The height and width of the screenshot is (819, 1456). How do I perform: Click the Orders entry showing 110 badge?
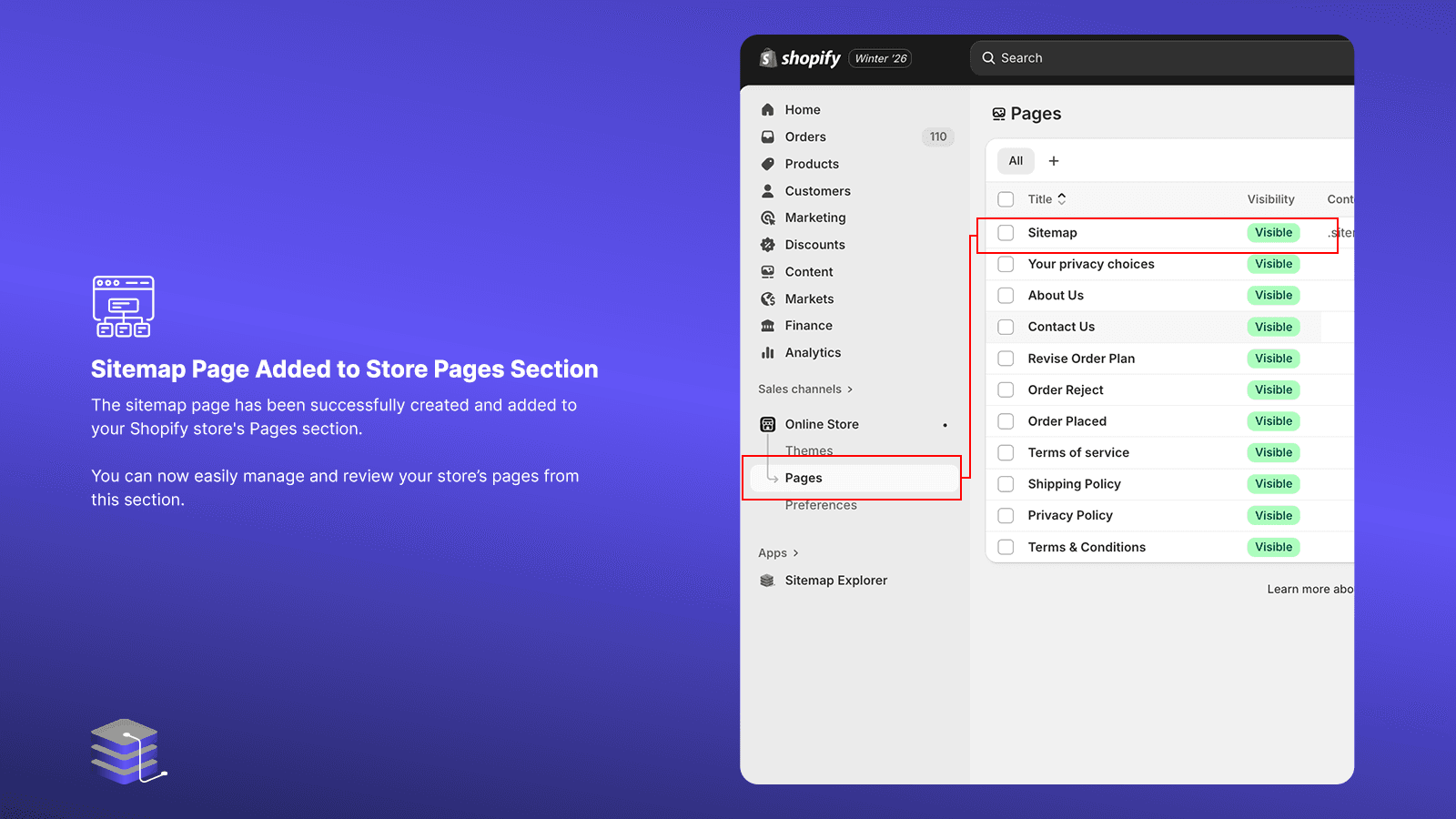[805, 136]
